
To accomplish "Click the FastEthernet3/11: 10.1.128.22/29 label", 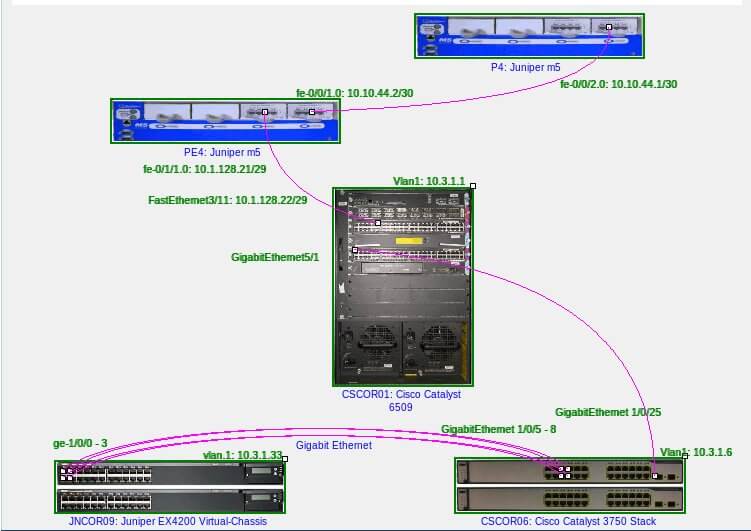I will tap(228, 200).
